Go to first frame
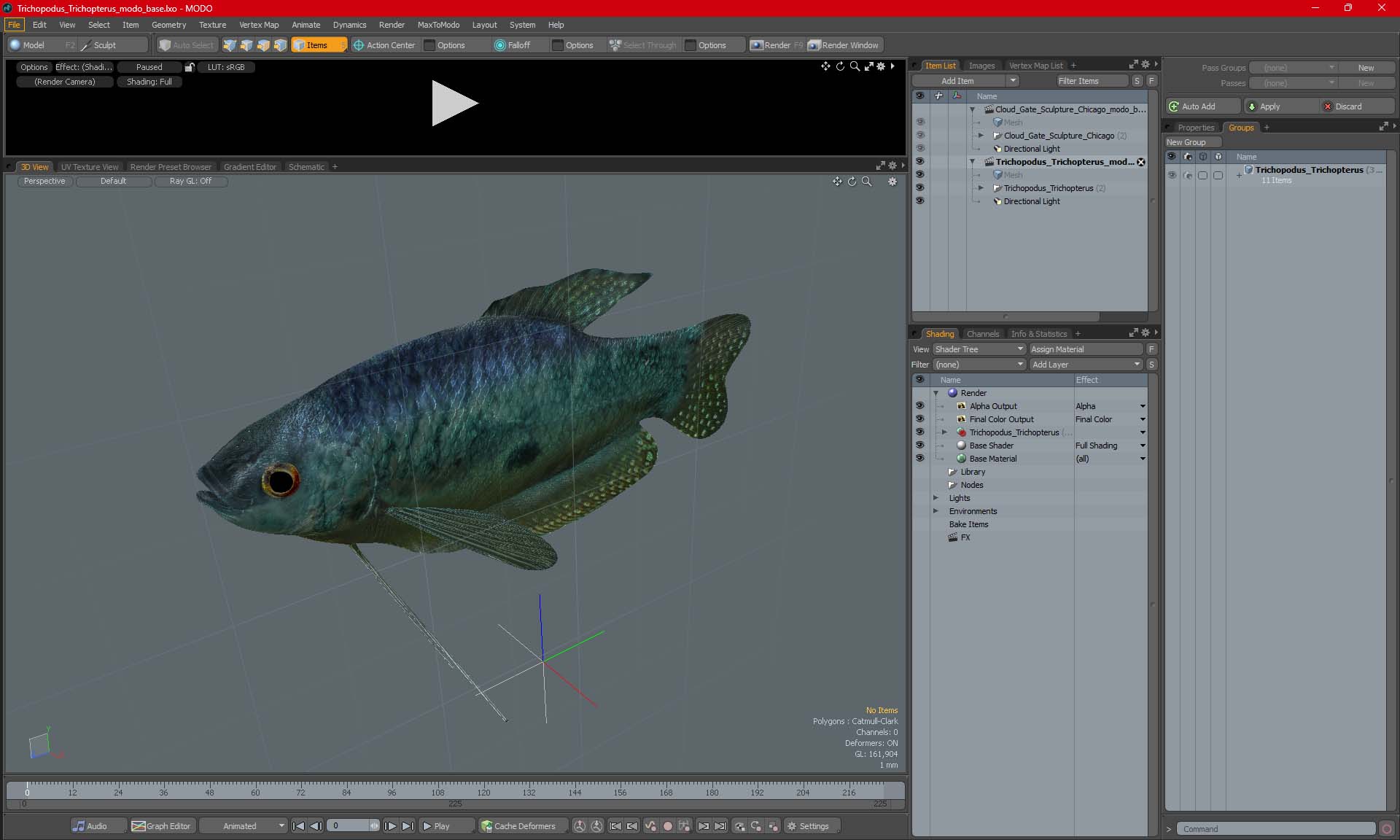The height and width of the screenshot is (840, 1400). pos(298,826)
